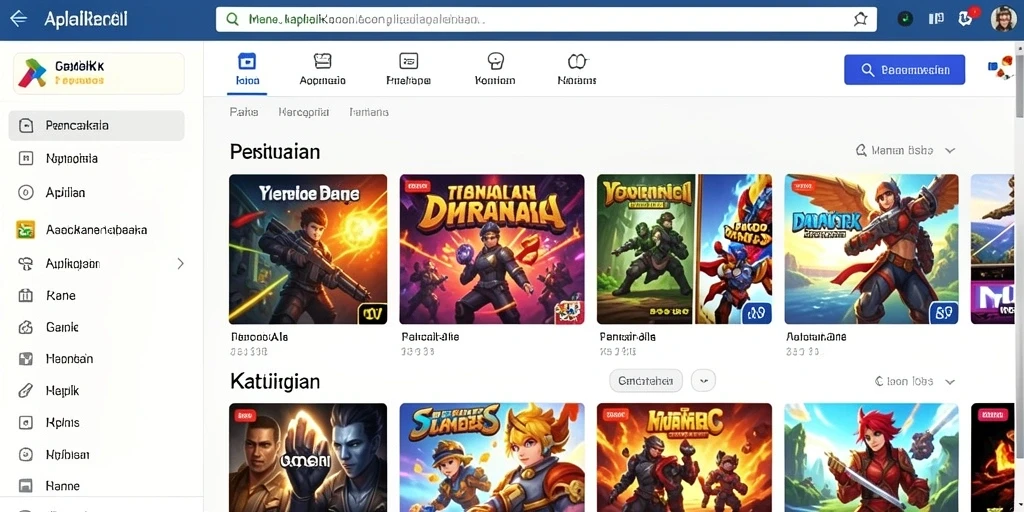Viewport: 1024px width, 512px height.
Task: Click the address bar search field
Action: [546, 20]
